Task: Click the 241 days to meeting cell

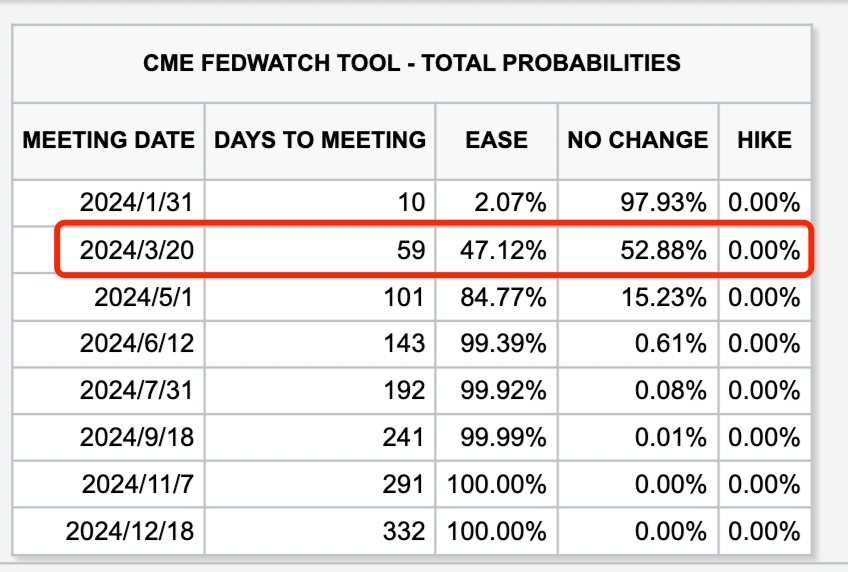Action: coord(403,437)
